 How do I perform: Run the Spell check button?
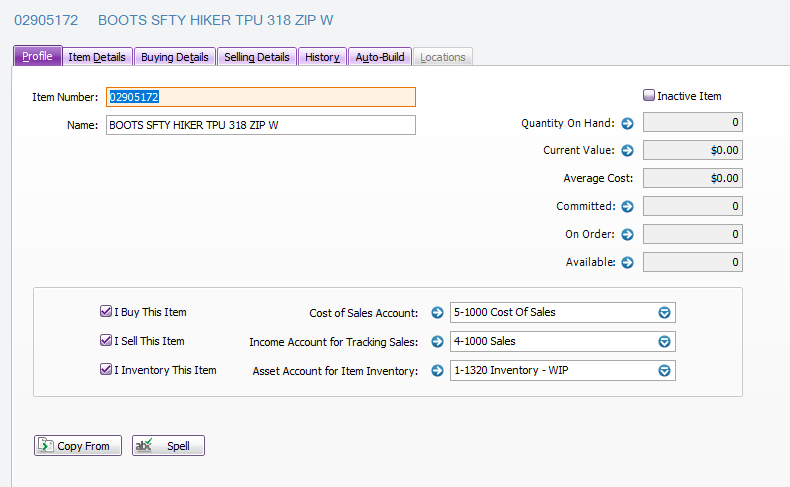(168, 446)
